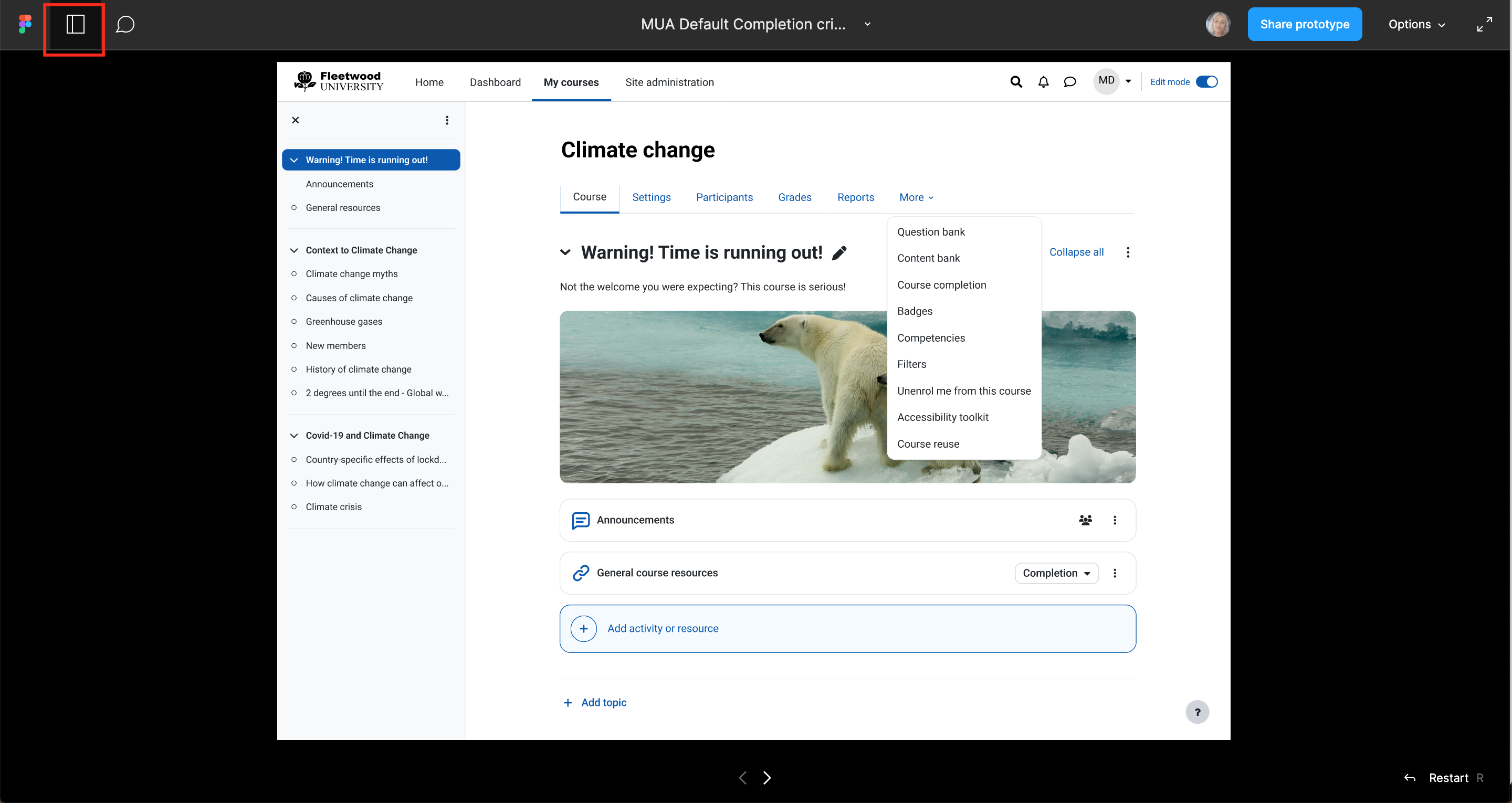This screenshot has width=1512, height=803.
Task: Click the Collapse all link
Action: tap(1076, 252)
